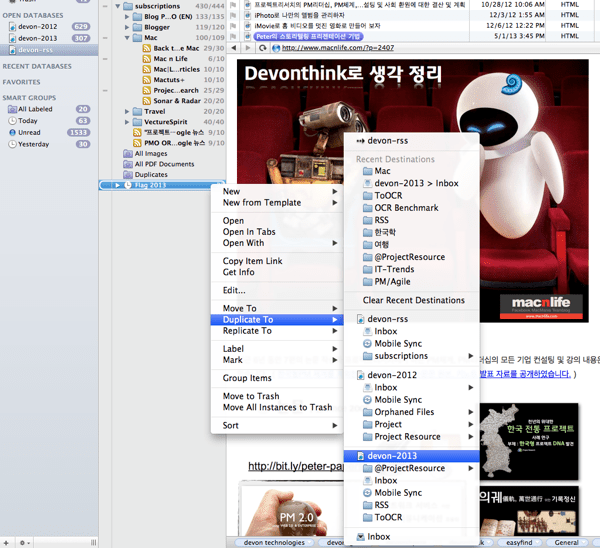The height and width of the screenshot is (548, 600).
Task: Choose Move to Trash
Action: coord(251,396)
